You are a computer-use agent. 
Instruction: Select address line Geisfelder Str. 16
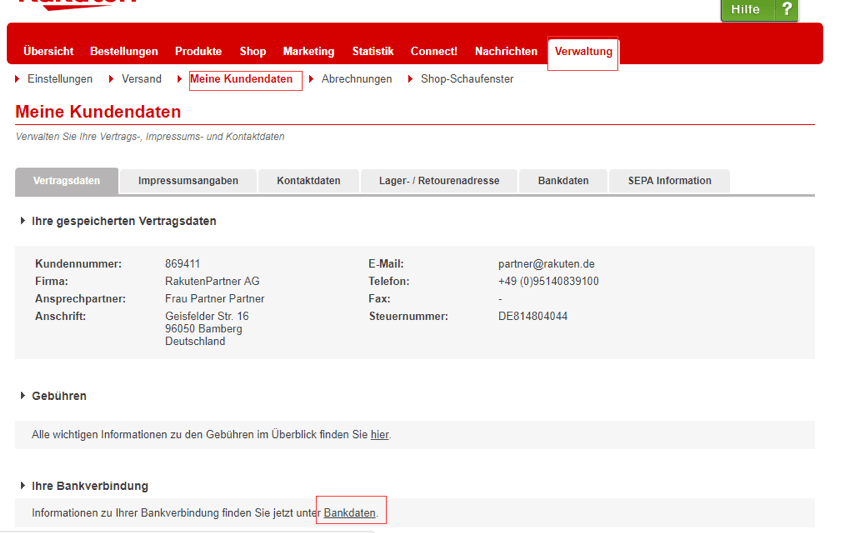207,316
